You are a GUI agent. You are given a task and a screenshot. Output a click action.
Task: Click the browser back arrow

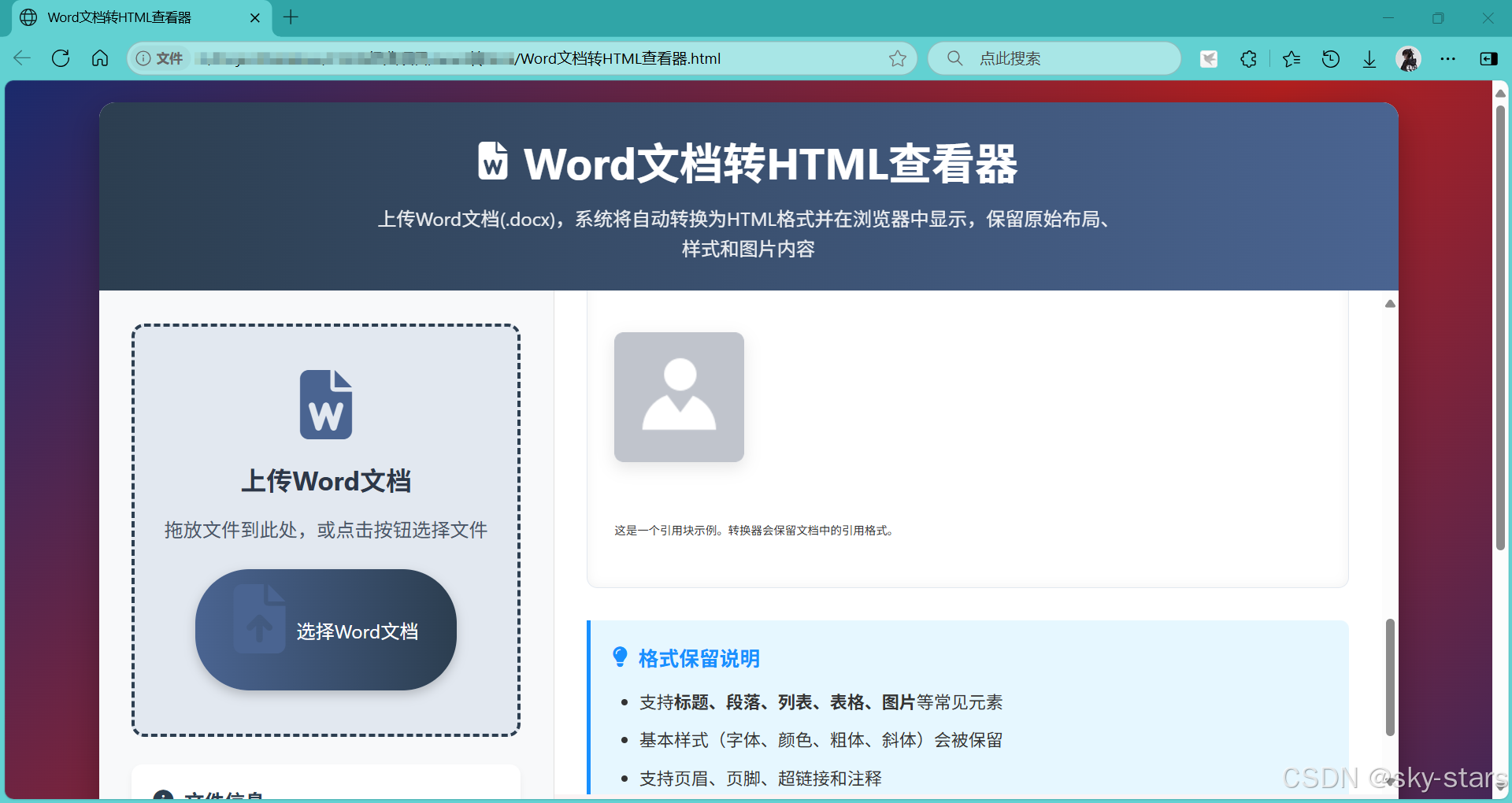pos(22,58)
